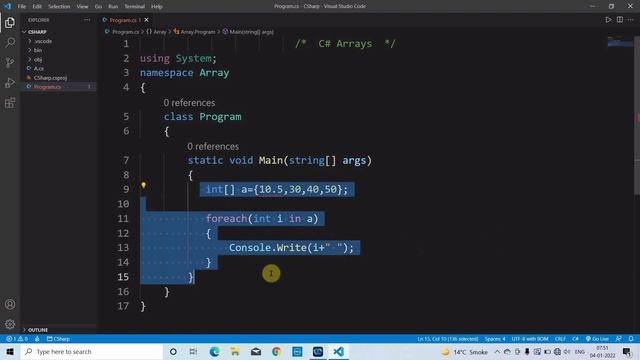
Task: Click Array.Program in breadcrumb
Action: coord(194,31)
